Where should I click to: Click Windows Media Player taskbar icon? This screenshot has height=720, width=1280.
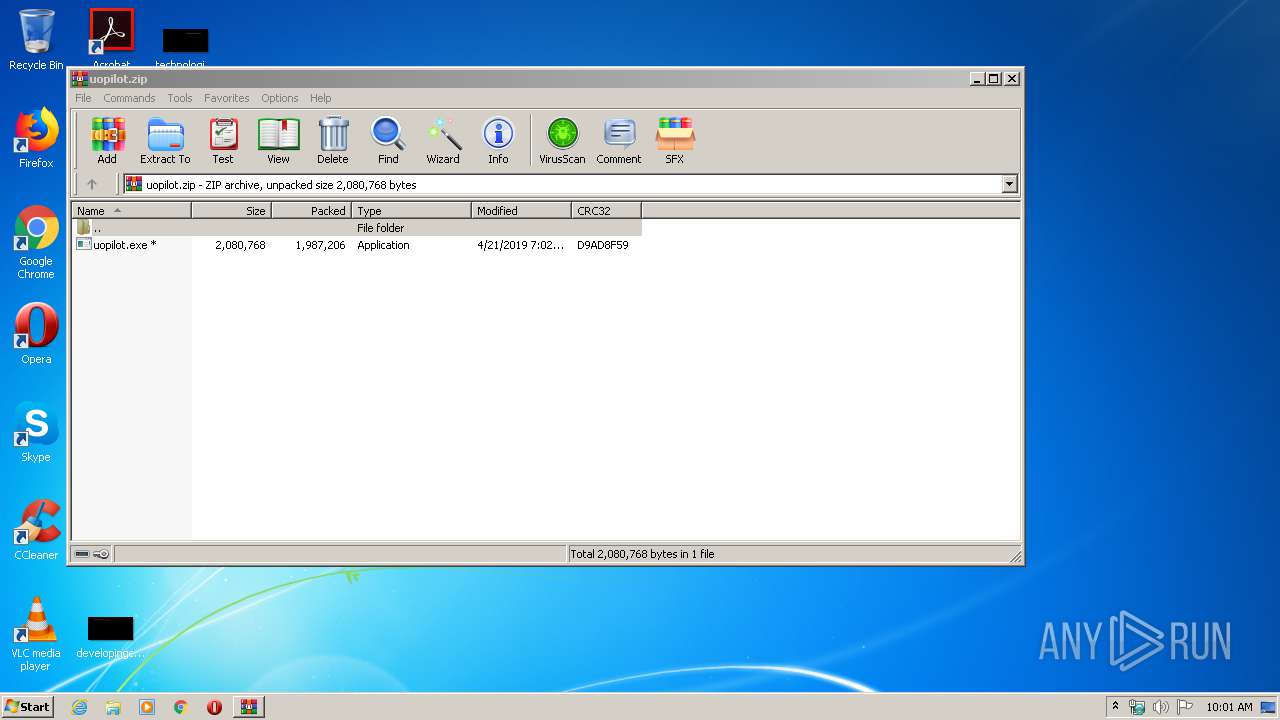[x=147, y=707]
